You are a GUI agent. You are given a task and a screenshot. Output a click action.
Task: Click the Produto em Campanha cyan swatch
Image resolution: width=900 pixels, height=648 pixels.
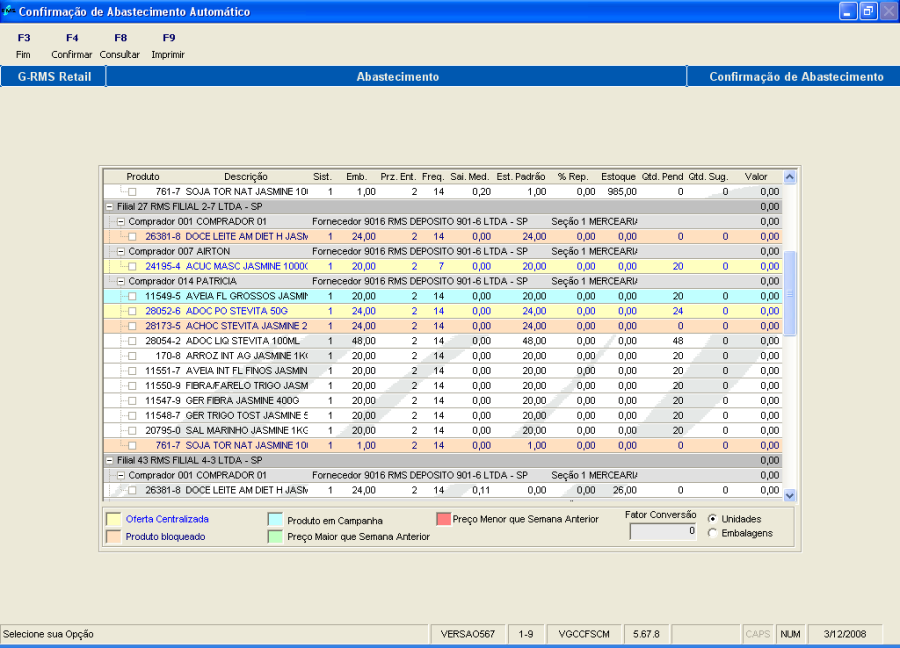[x=275, y=520]
